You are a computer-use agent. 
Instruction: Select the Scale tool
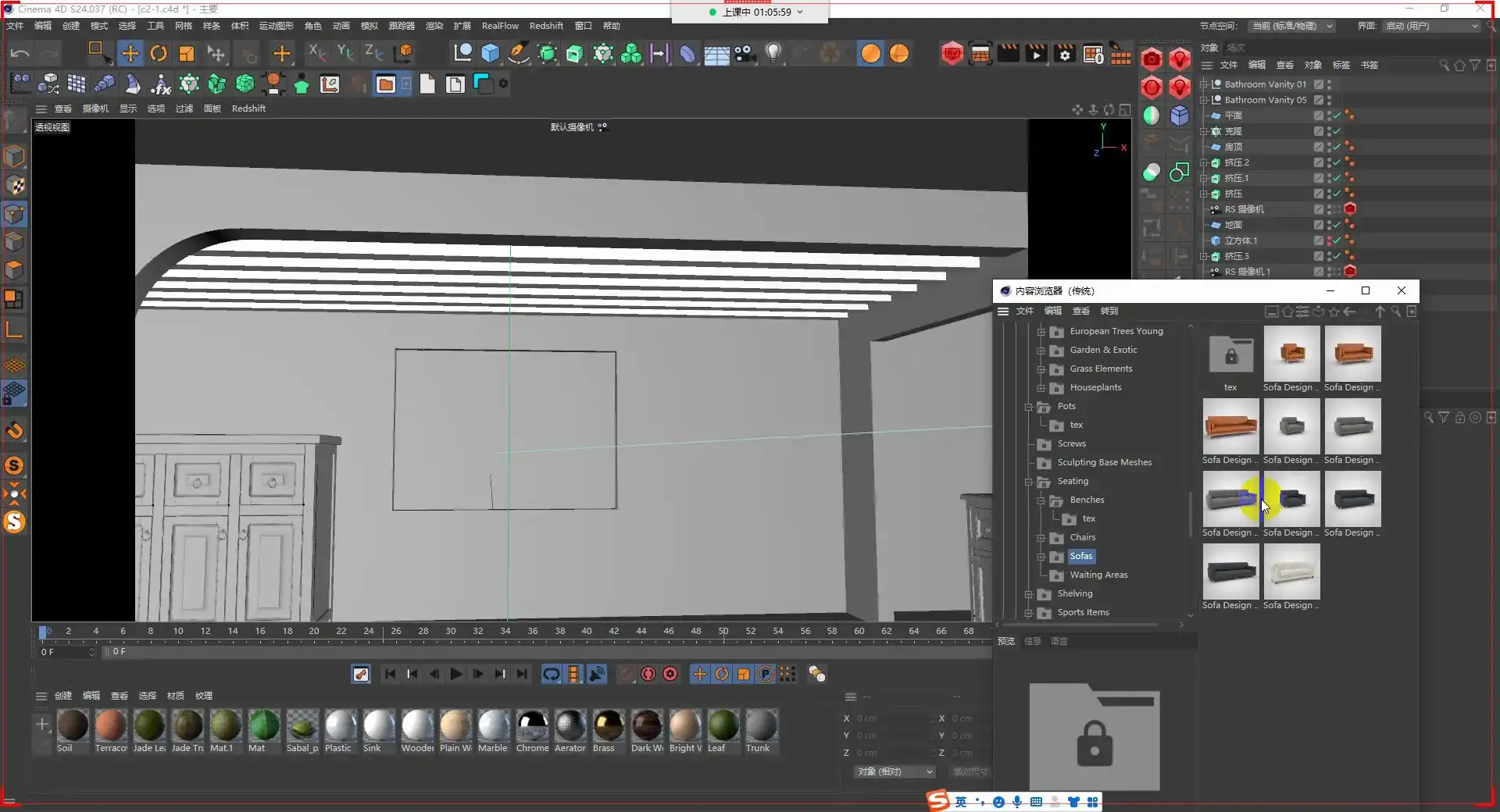187,53
